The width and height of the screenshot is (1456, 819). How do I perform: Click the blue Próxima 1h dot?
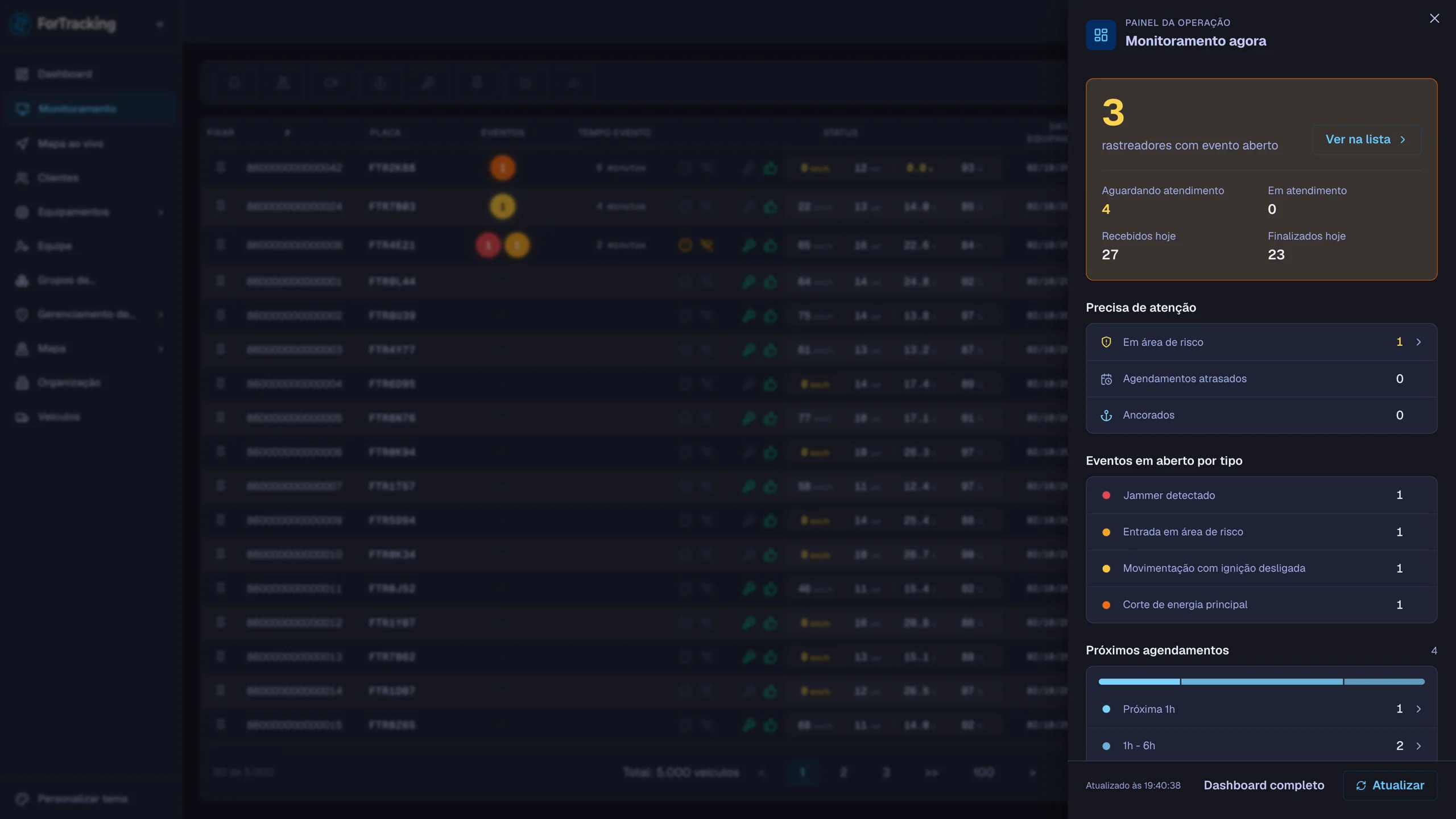pyautogui.click(x=1106, y=709)
